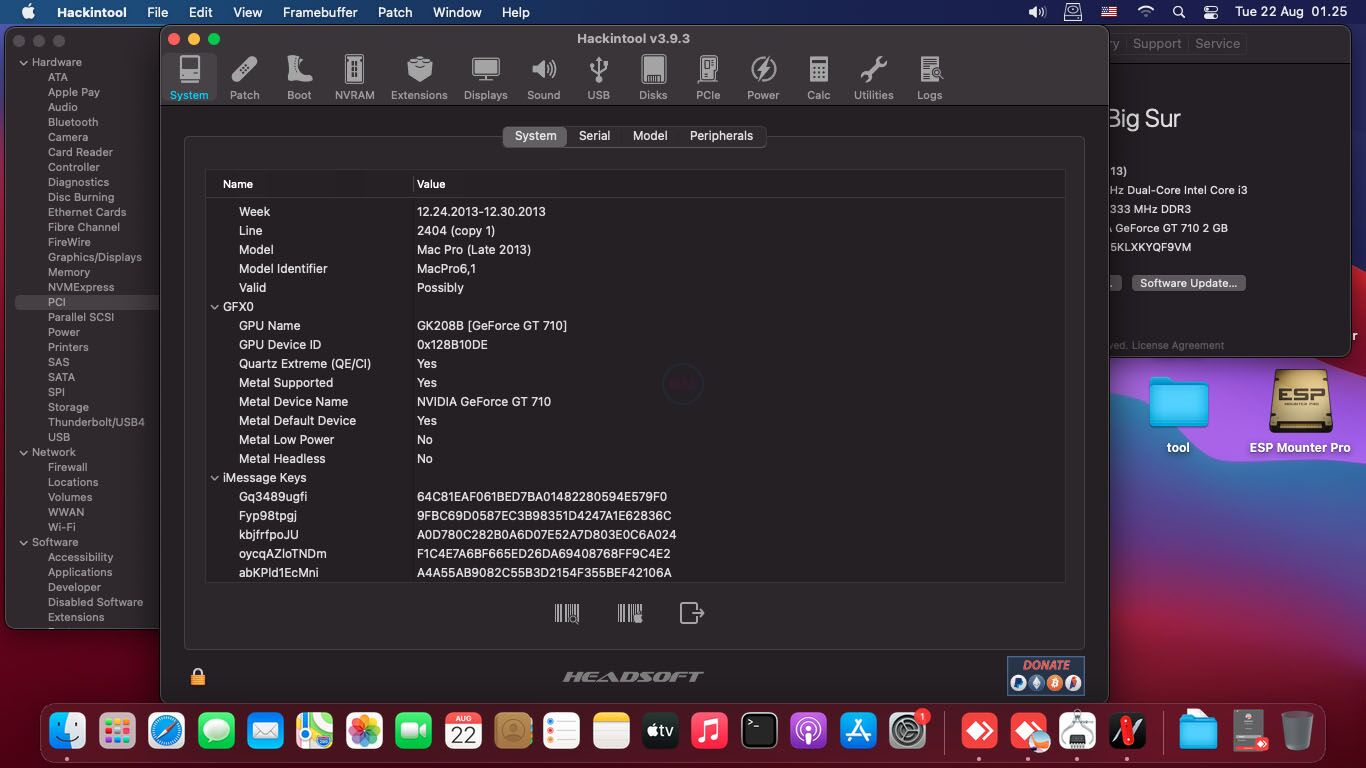This screenshot has width=1366, height=768.
Task: Open the Patch toolbar section
Action: coord(244,78)
